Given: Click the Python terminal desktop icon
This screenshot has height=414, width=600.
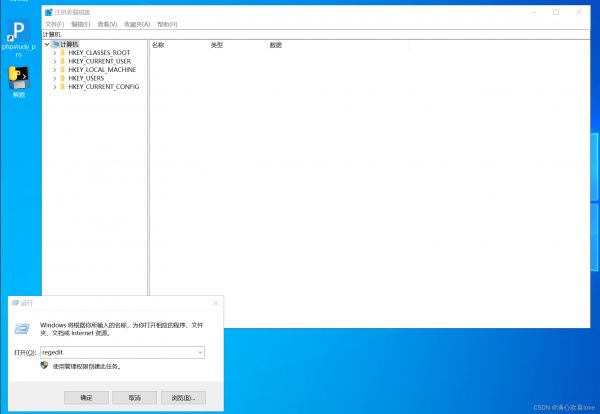Looking at the screenshot, I should pos(18,77).
